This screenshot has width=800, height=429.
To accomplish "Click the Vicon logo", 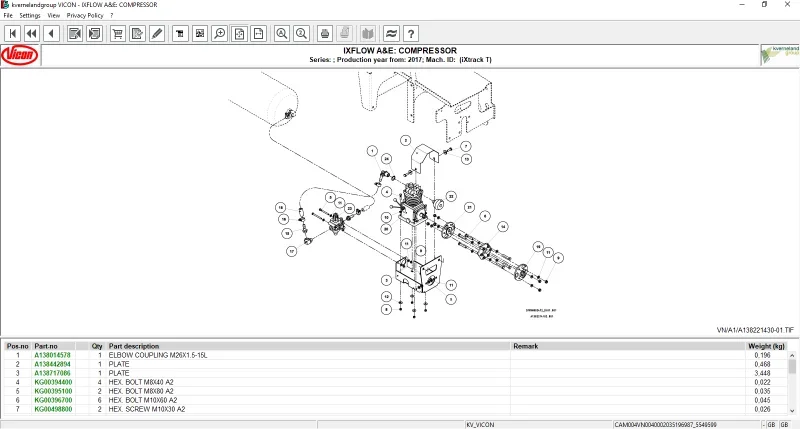I will tap(20, 55).
